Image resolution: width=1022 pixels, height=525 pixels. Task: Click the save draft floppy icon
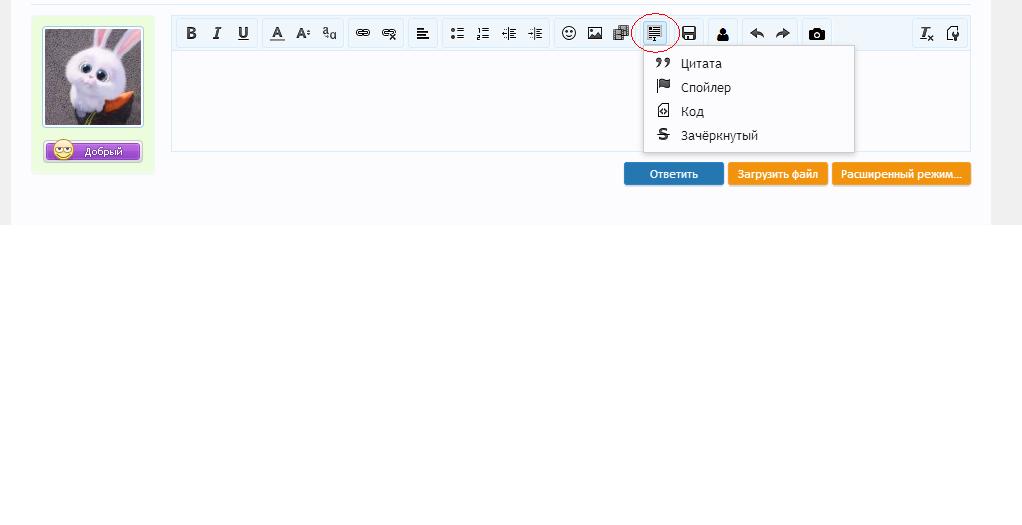click(x=689, y=33)
